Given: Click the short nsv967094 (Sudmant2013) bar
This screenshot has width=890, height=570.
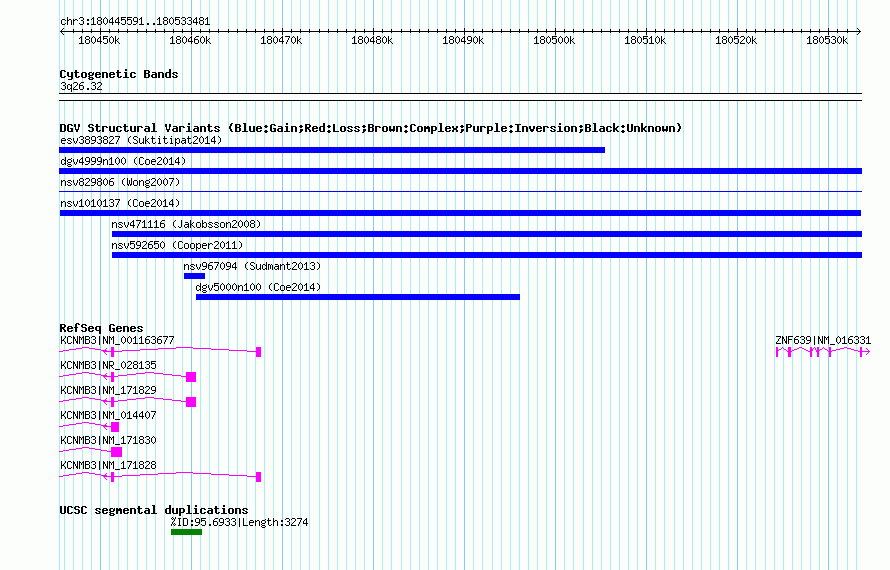Looking at the screenshot, I should pyautogui.click(x=194, y=276).
